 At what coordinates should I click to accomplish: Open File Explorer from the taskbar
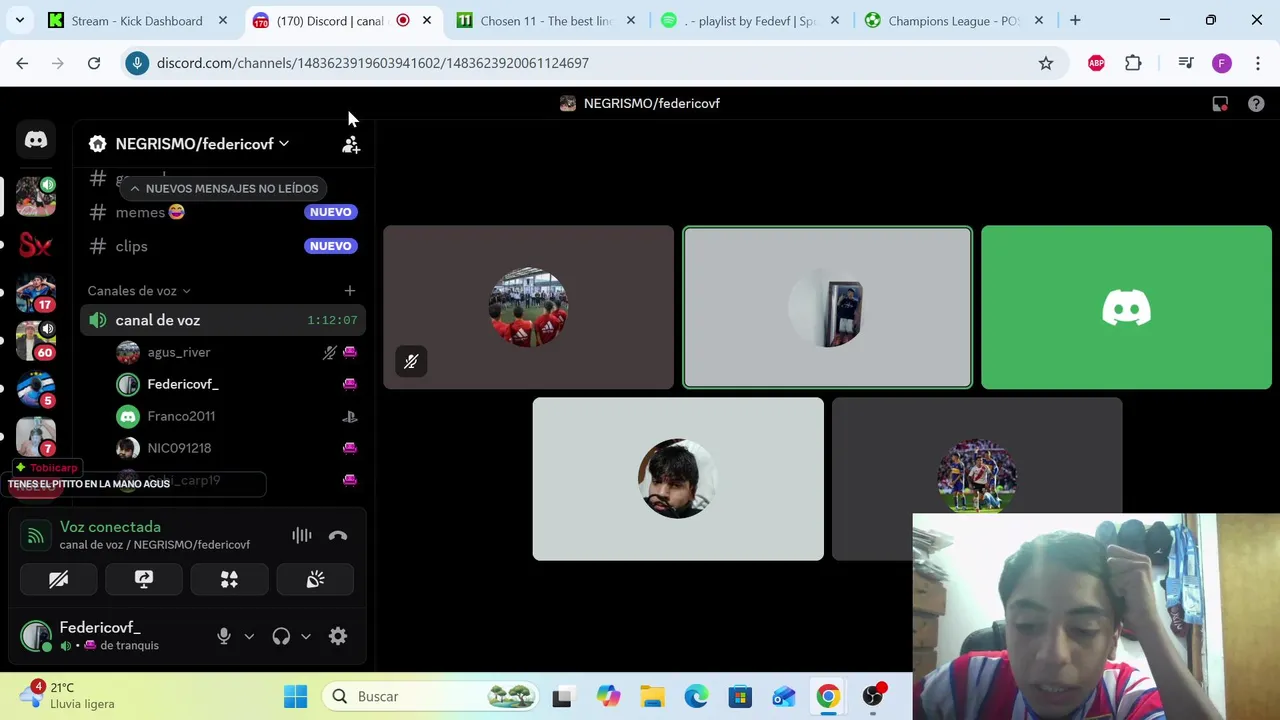[x=652, y=696]
